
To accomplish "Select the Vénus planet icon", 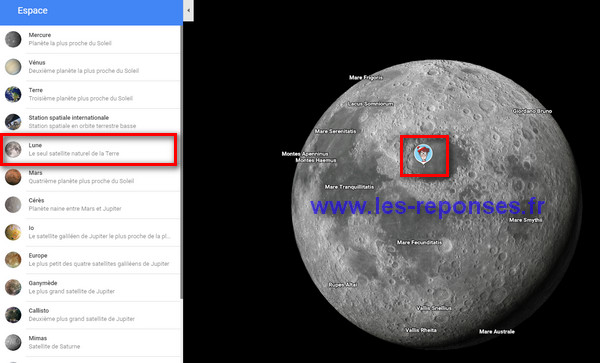I will [13, 67].
